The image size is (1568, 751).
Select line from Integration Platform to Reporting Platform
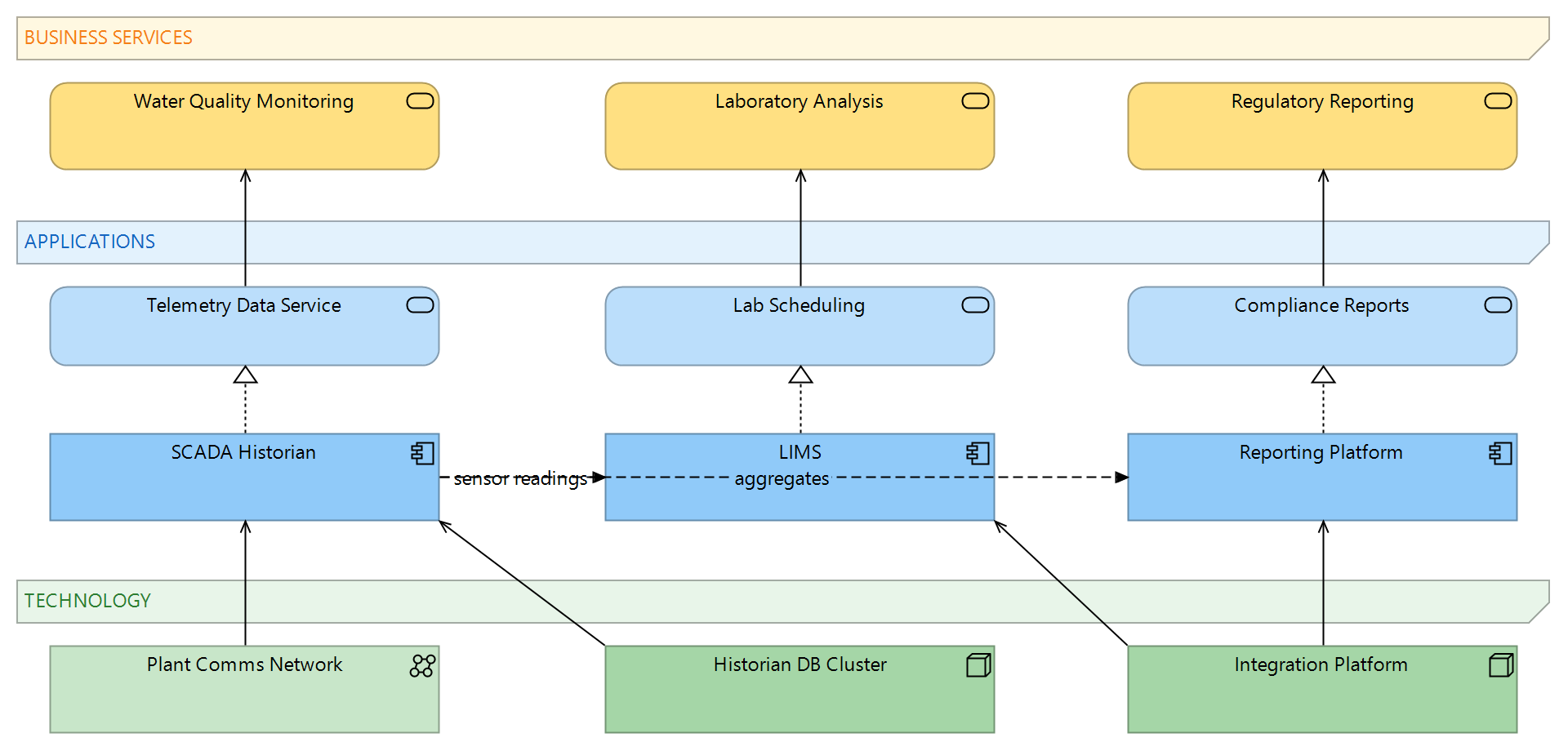coord(1323,584)
